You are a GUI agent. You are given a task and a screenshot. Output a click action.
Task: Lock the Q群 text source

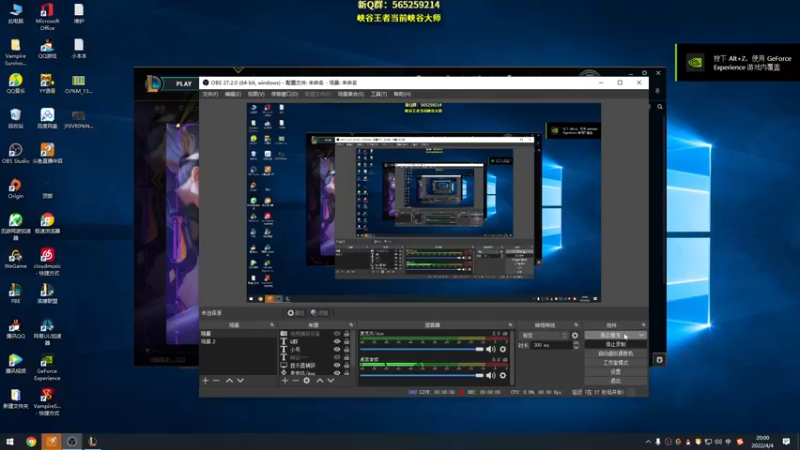coord(347,341)
